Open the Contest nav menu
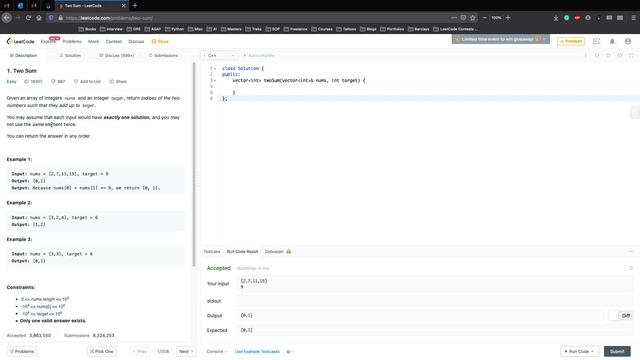Screen dimensions: 640x360 pos(113,42)
